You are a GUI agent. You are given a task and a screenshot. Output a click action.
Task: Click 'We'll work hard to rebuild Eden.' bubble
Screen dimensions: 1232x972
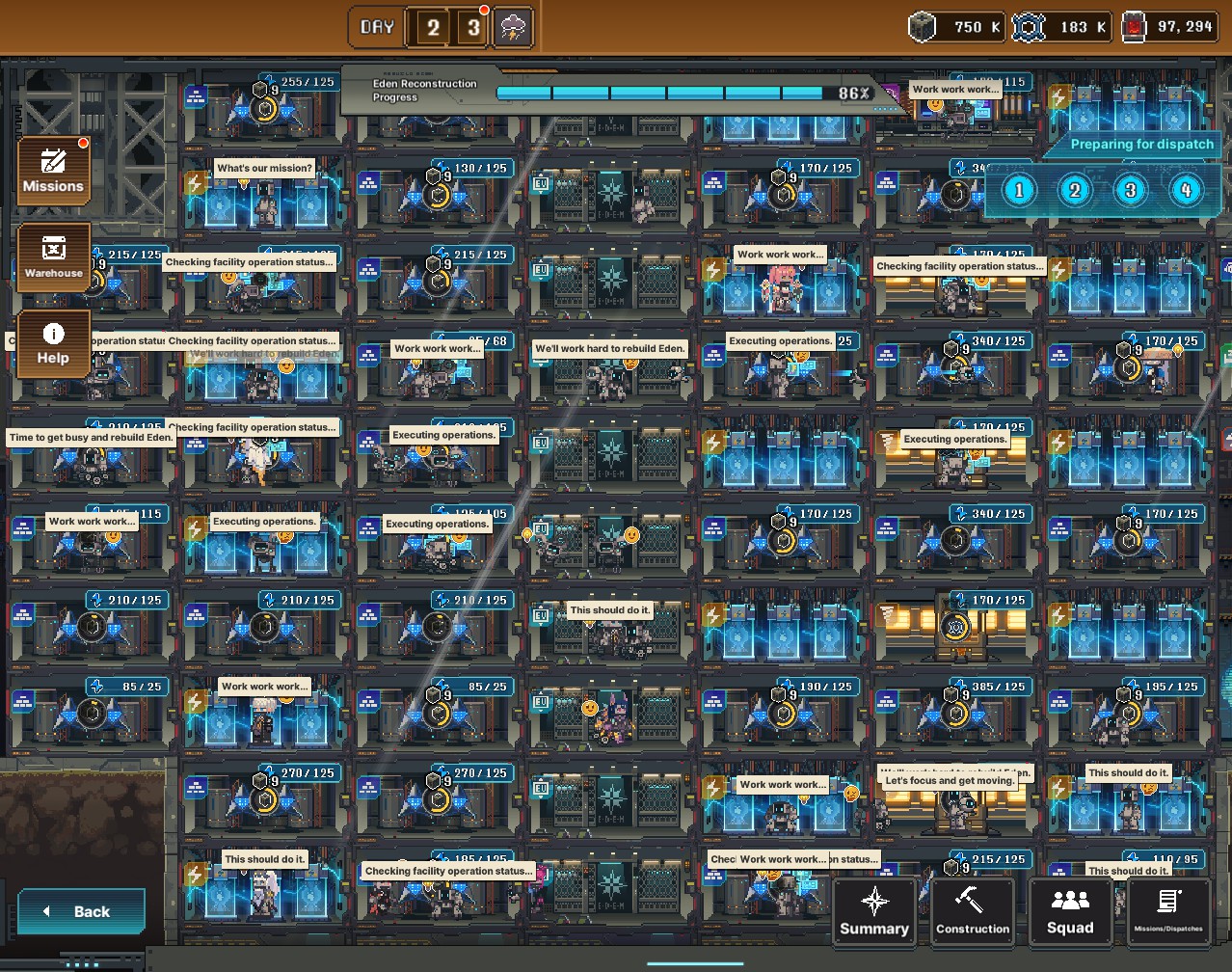(610, 348)
